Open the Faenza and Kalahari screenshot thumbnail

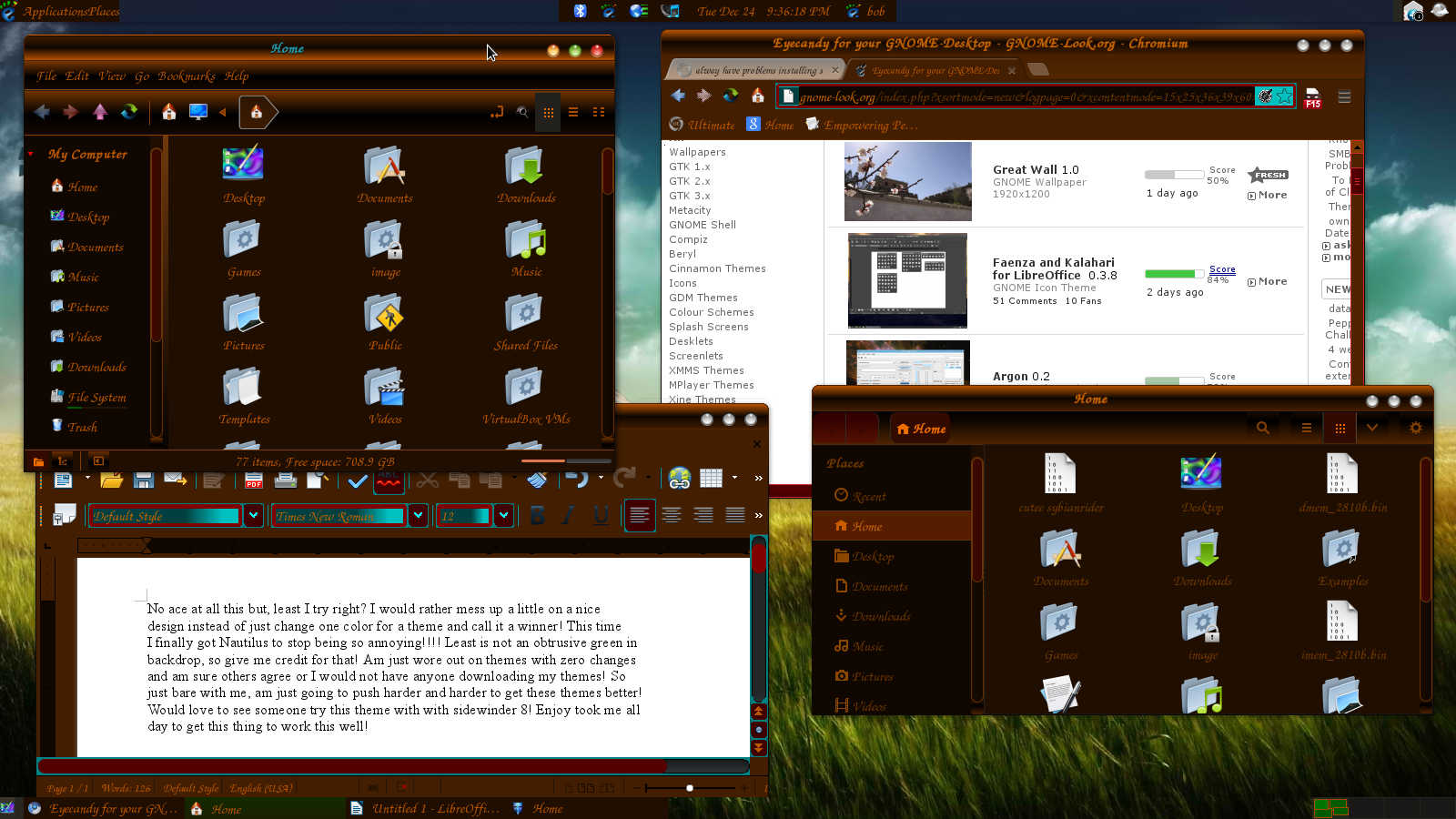coord(907,280)
